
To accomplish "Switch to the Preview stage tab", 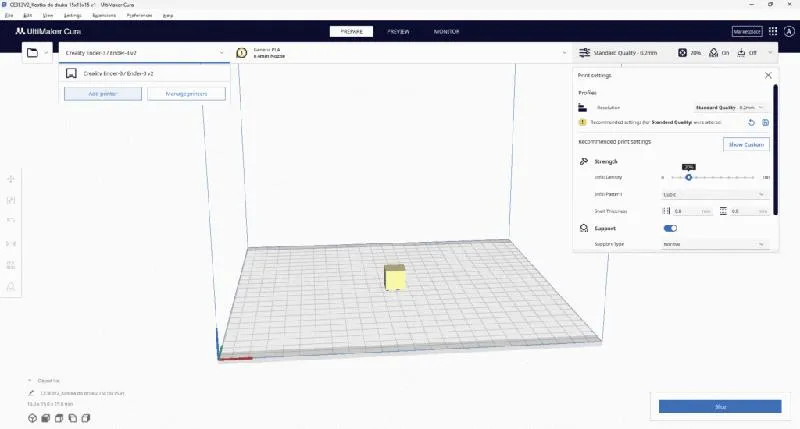I will click(398, 32).
